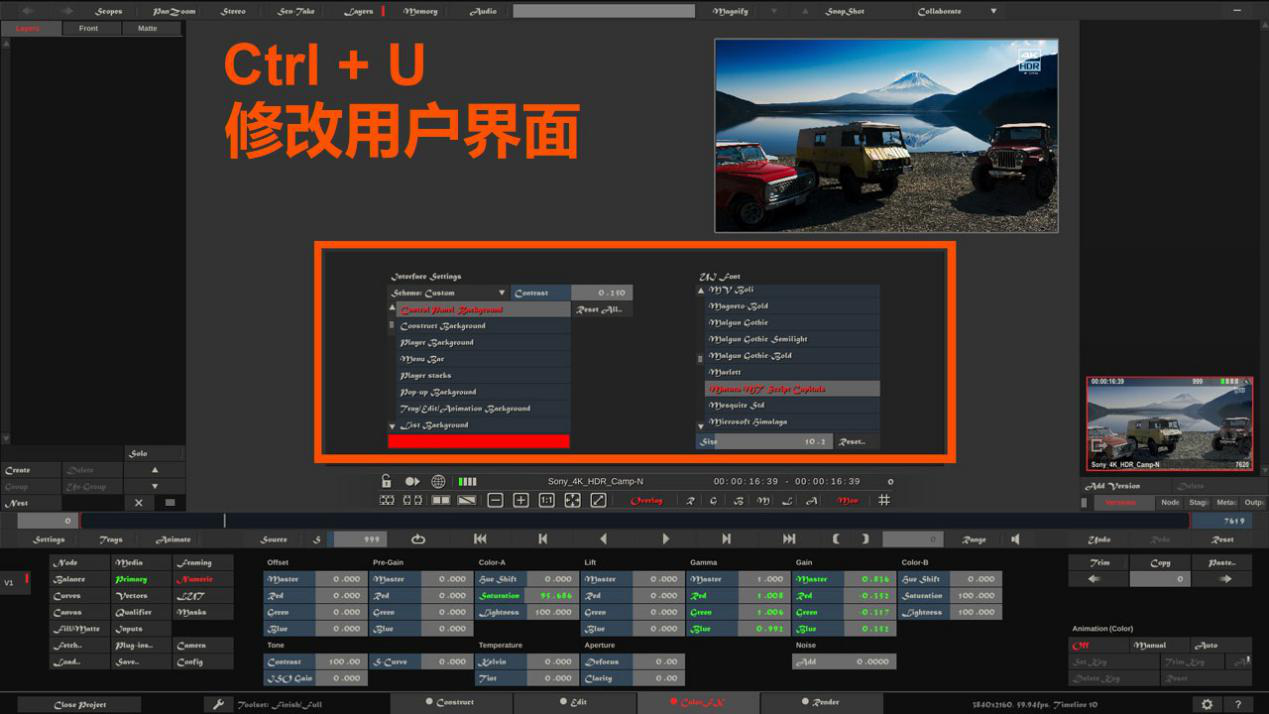
Task: Open system settings gear icon
Action: (x=1207, y=704)
